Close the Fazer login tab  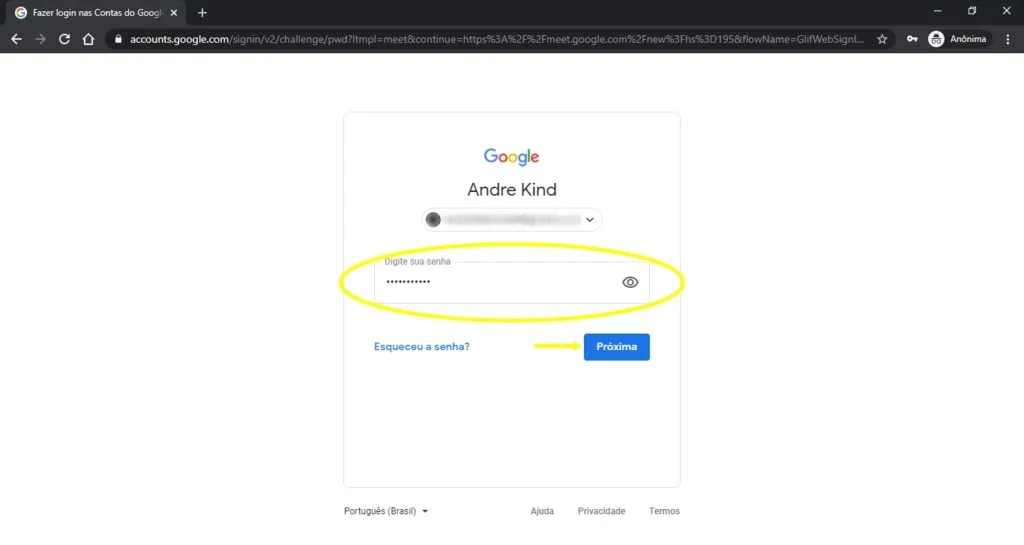[174, 12]
